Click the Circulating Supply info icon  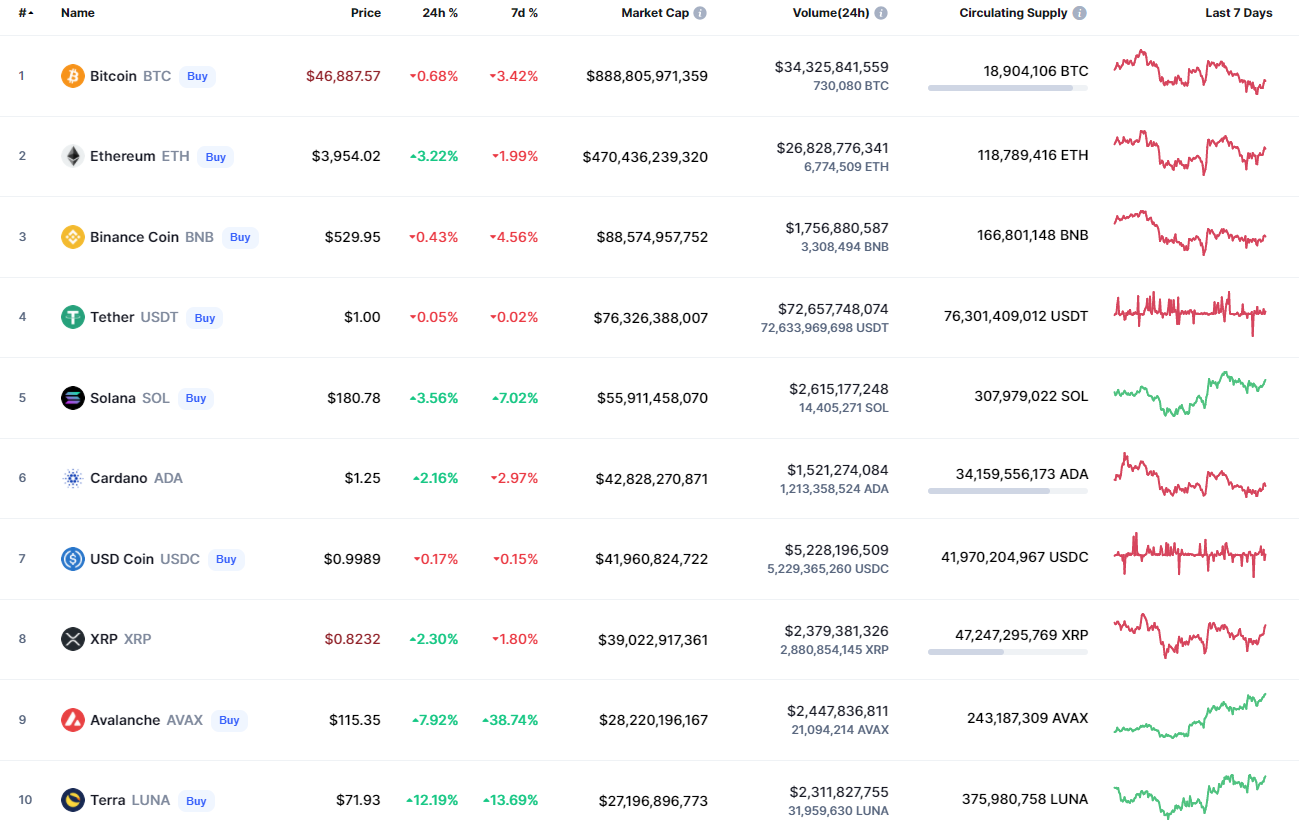coord(1079,13)
